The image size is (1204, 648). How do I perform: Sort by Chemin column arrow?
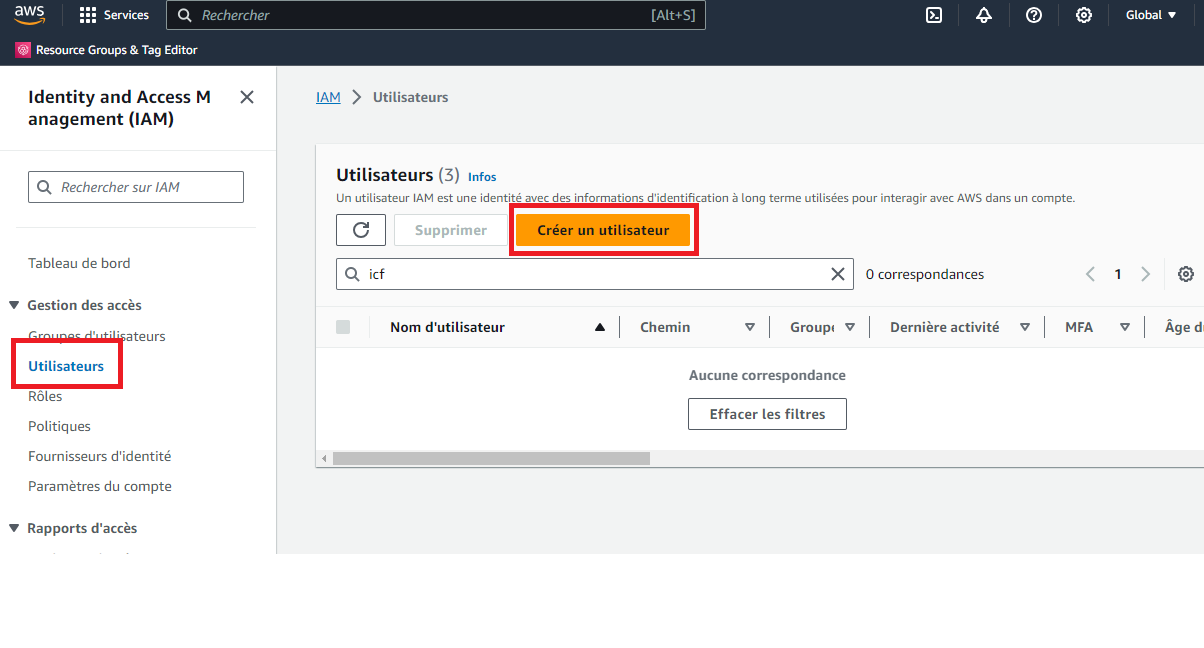click(x=750, y=327)
